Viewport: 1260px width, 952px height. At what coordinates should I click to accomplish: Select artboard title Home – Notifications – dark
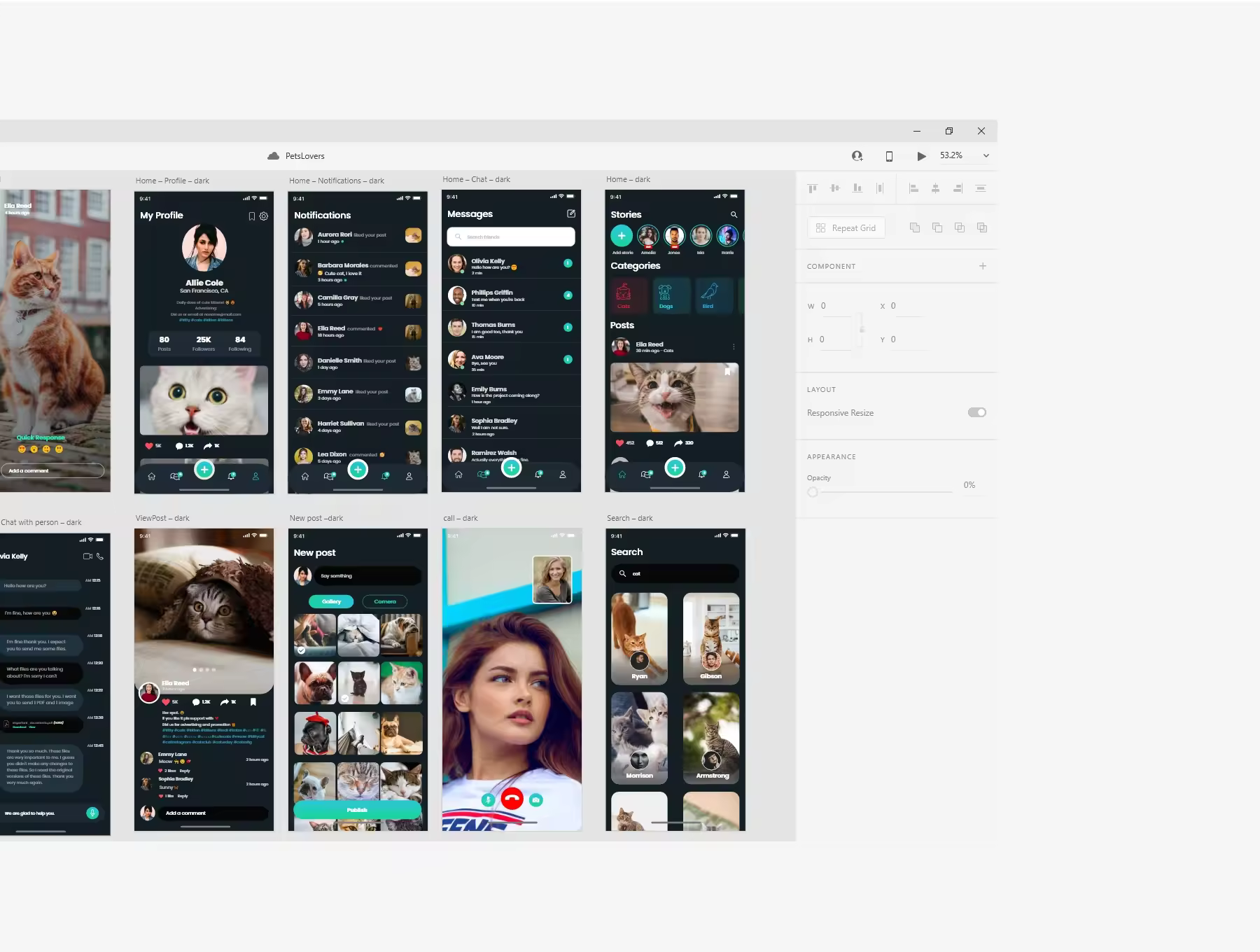pos(337,181)
